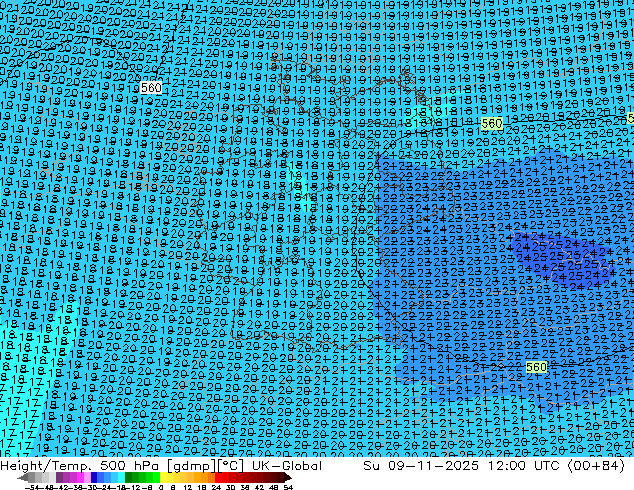Screen dimensions: 634x490
Task: Click the magenta legend swatch near -36
Action: coord(80,478)
